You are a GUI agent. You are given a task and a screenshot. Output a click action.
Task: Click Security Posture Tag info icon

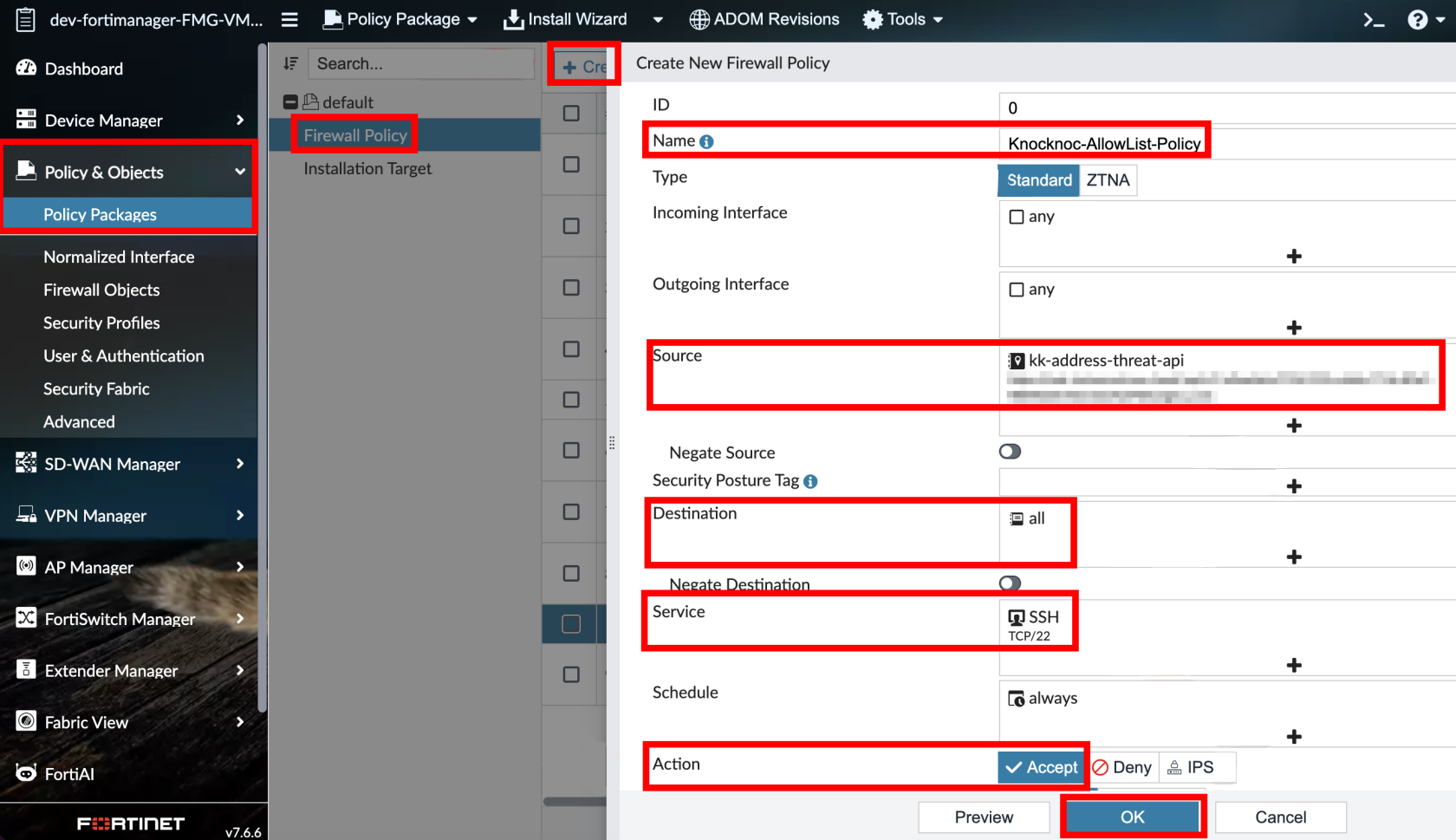pyautogui.click(x=810, y=481)
